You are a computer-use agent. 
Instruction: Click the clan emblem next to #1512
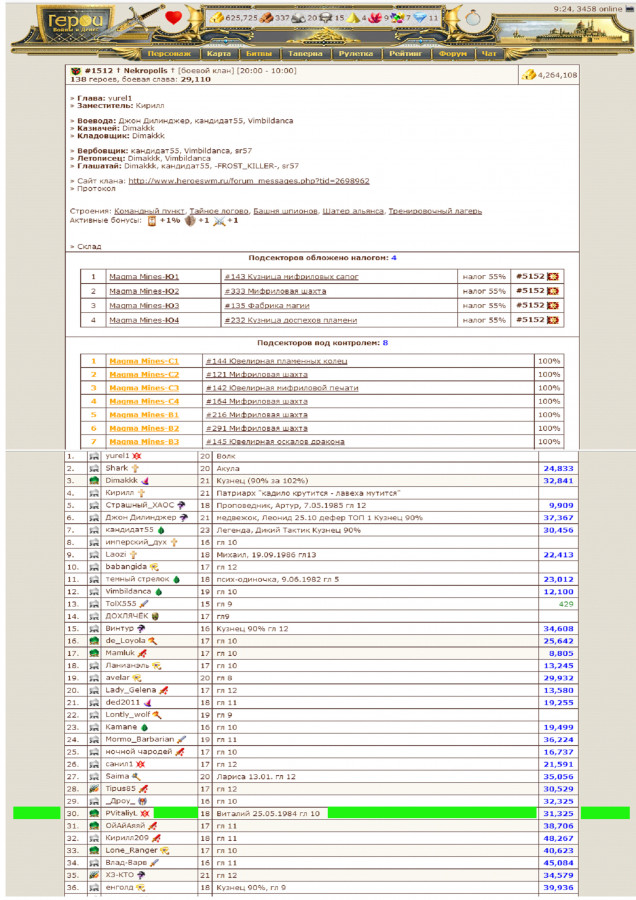[x=75, y=71]
